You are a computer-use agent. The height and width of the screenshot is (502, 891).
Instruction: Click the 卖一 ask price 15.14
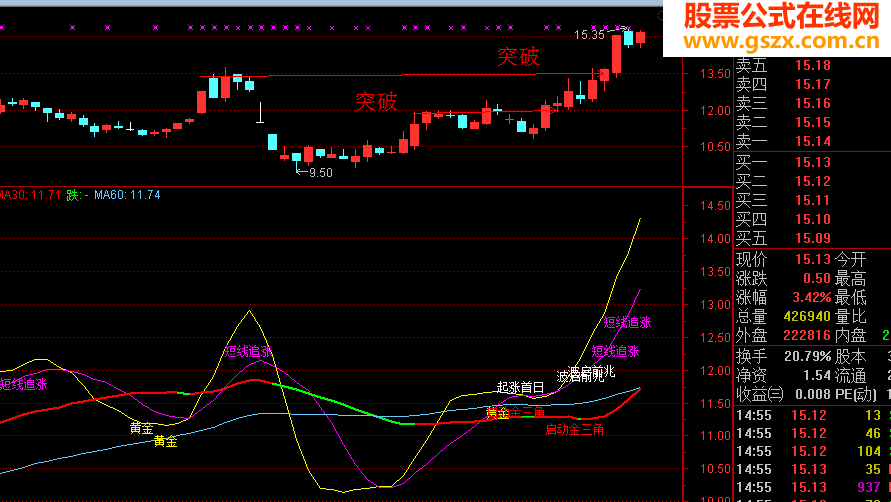coord(813,141)
